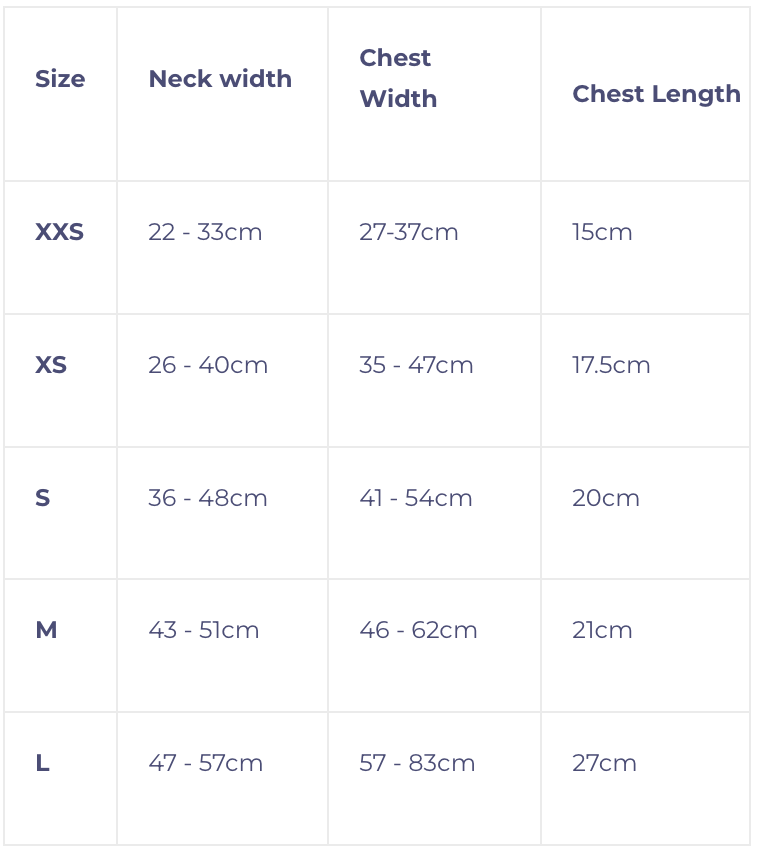Click the 26 - 40cm neck width cell
Viewport: 760px width, 850px height.
click(x=208, y=365)
